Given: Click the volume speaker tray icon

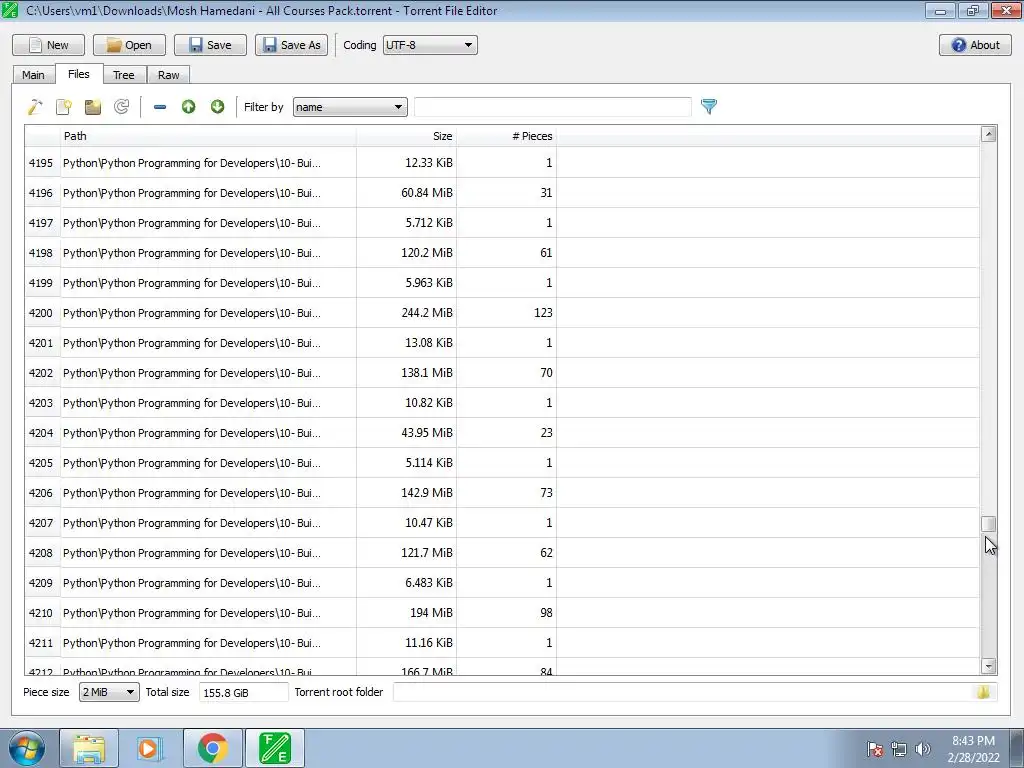Looking at the screenshot, I should 922,749.
